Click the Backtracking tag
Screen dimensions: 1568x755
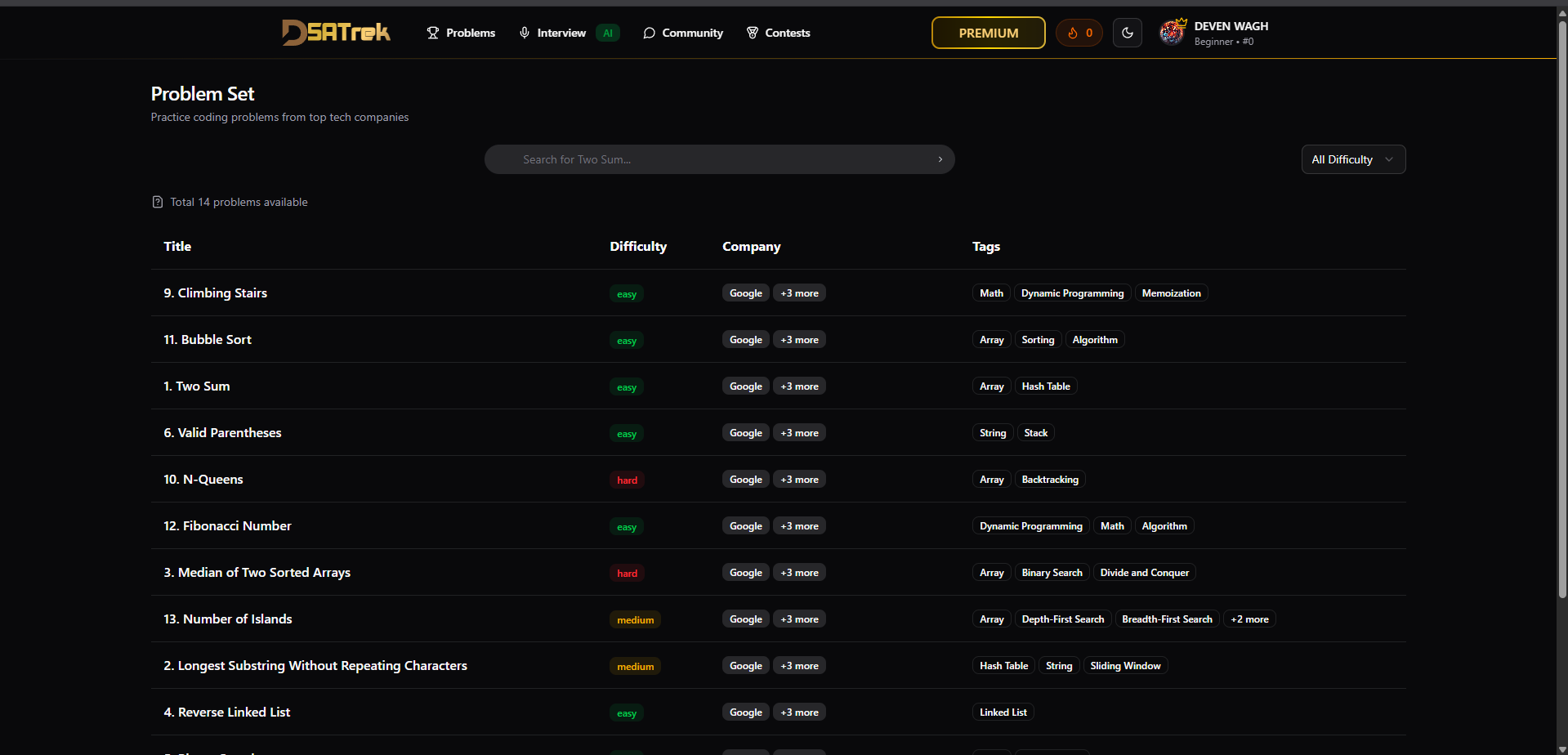(1050, 479)
